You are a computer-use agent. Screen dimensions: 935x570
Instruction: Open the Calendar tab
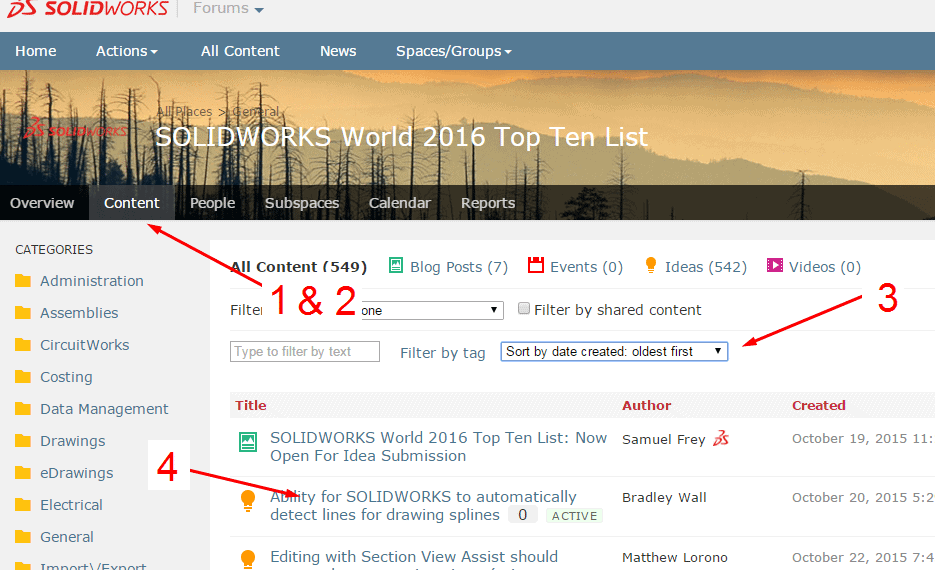[399, 203]
